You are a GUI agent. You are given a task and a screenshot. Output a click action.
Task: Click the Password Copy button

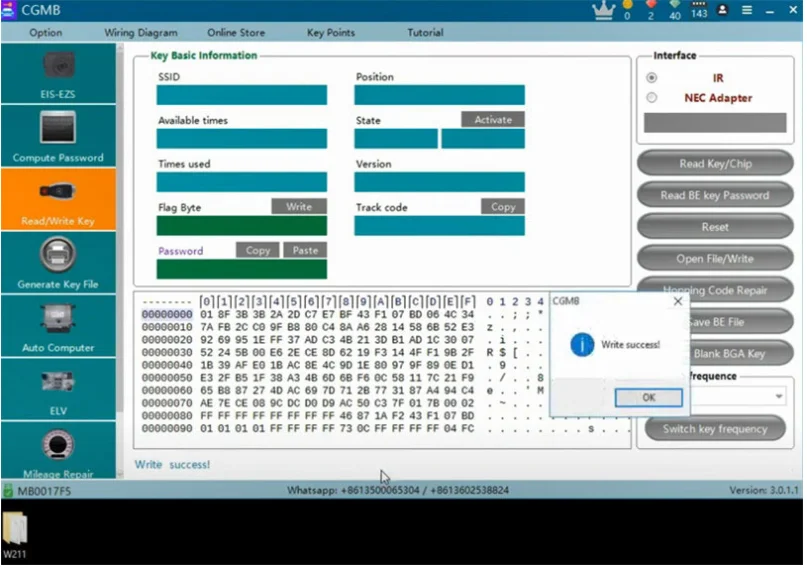(x=258, y=250)
